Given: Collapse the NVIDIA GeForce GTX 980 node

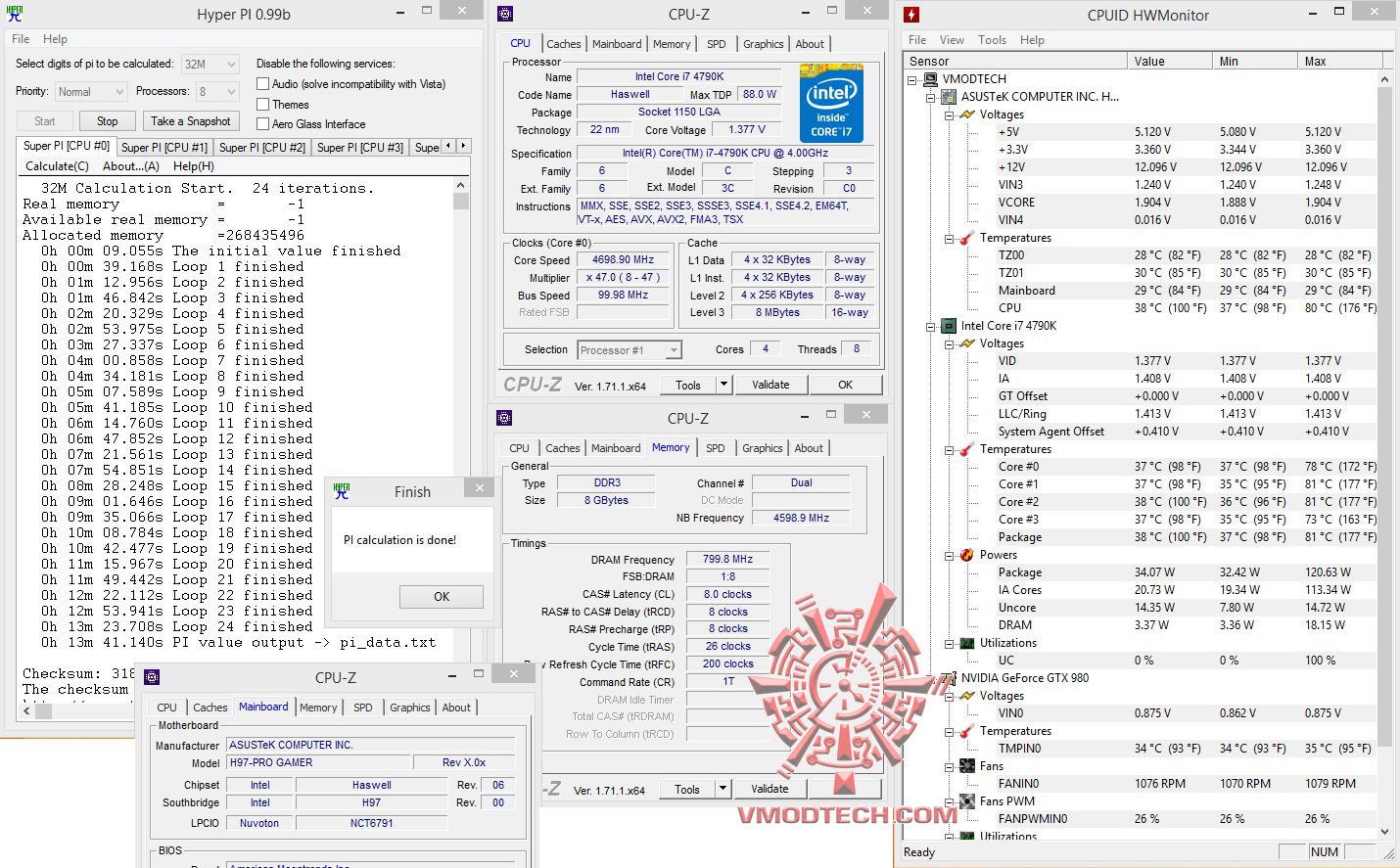Looking at the screenshot, I should point(931,678).
